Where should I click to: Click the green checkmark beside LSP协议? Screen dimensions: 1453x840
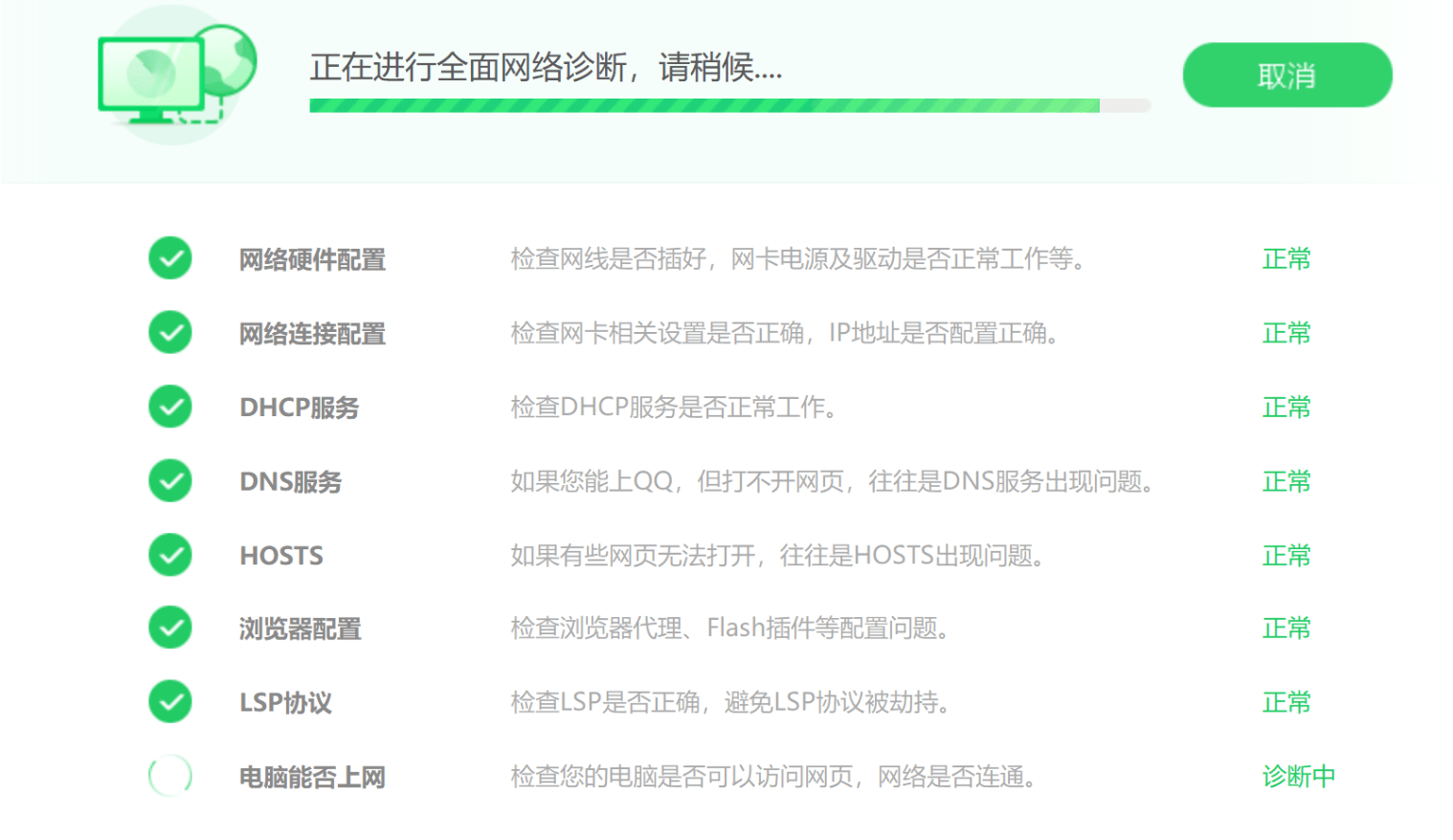(x=170, y=701)
